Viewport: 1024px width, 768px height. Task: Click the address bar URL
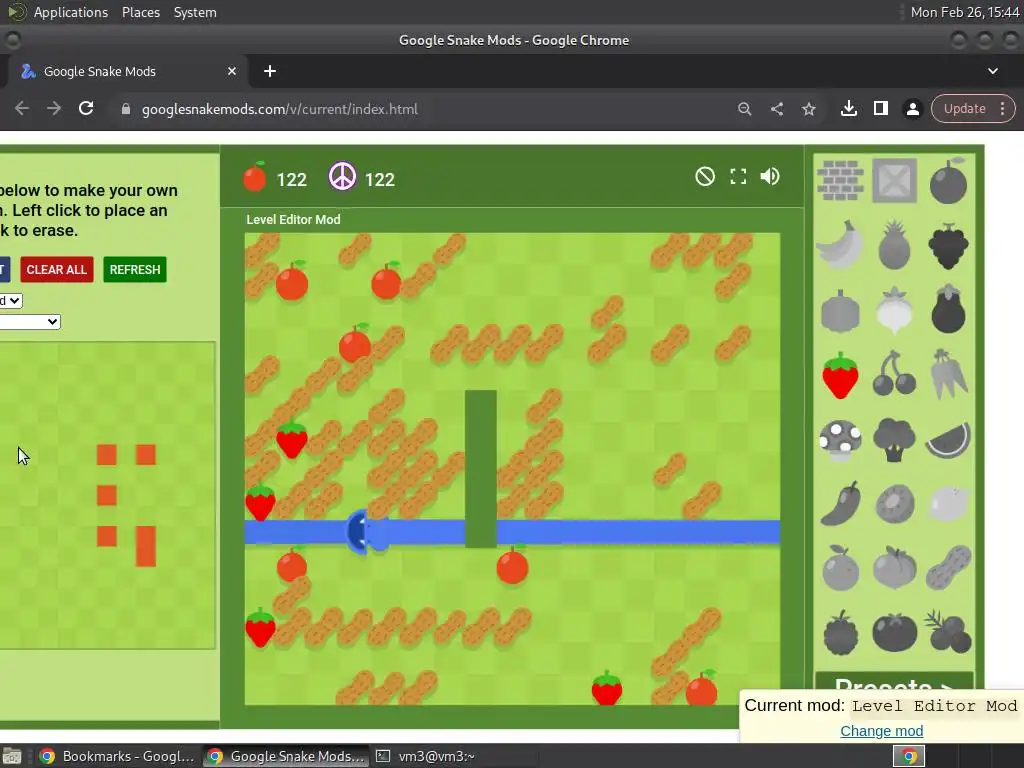pyautogui.click(x=280, y=109)
